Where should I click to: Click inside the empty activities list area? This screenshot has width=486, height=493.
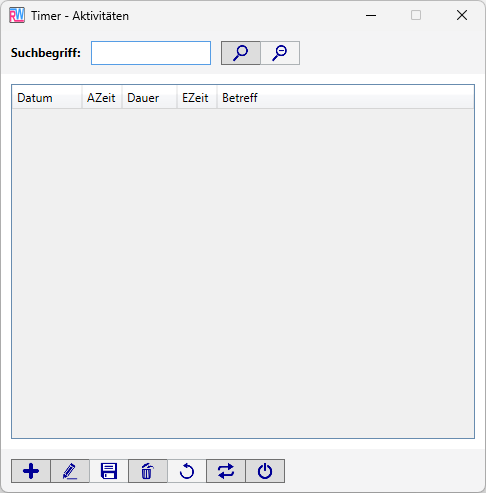point(243,273)
